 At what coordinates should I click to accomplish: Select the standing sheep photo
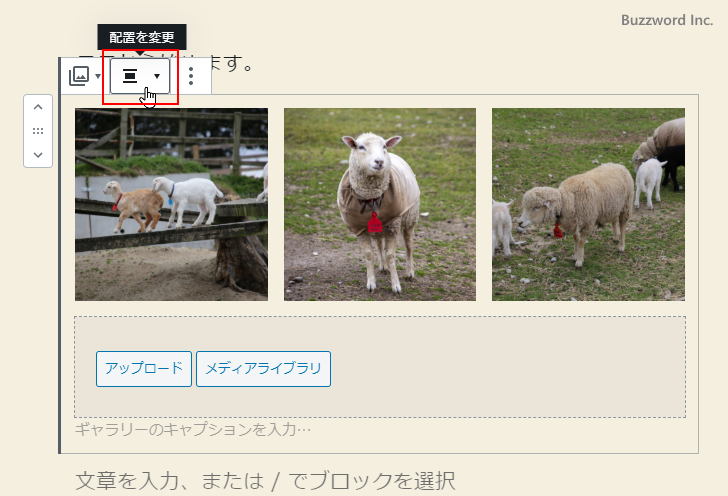(380, 204)
